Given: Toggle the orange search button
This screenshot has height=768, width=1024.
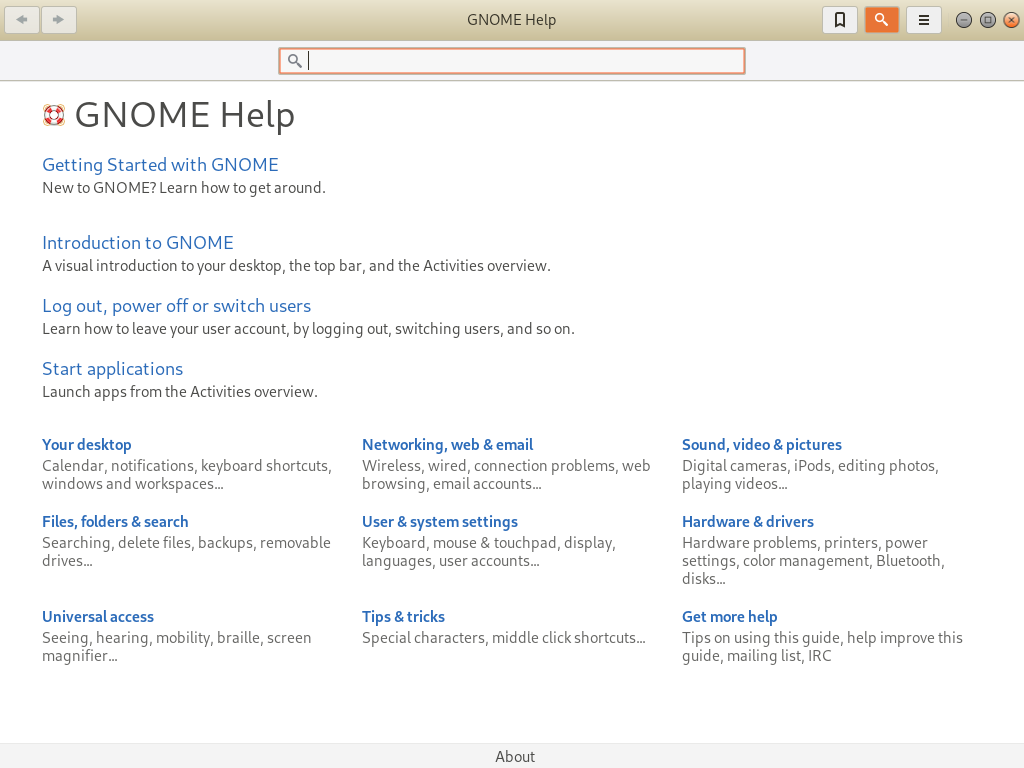Looking at the screenshot, I should [882, 20].
